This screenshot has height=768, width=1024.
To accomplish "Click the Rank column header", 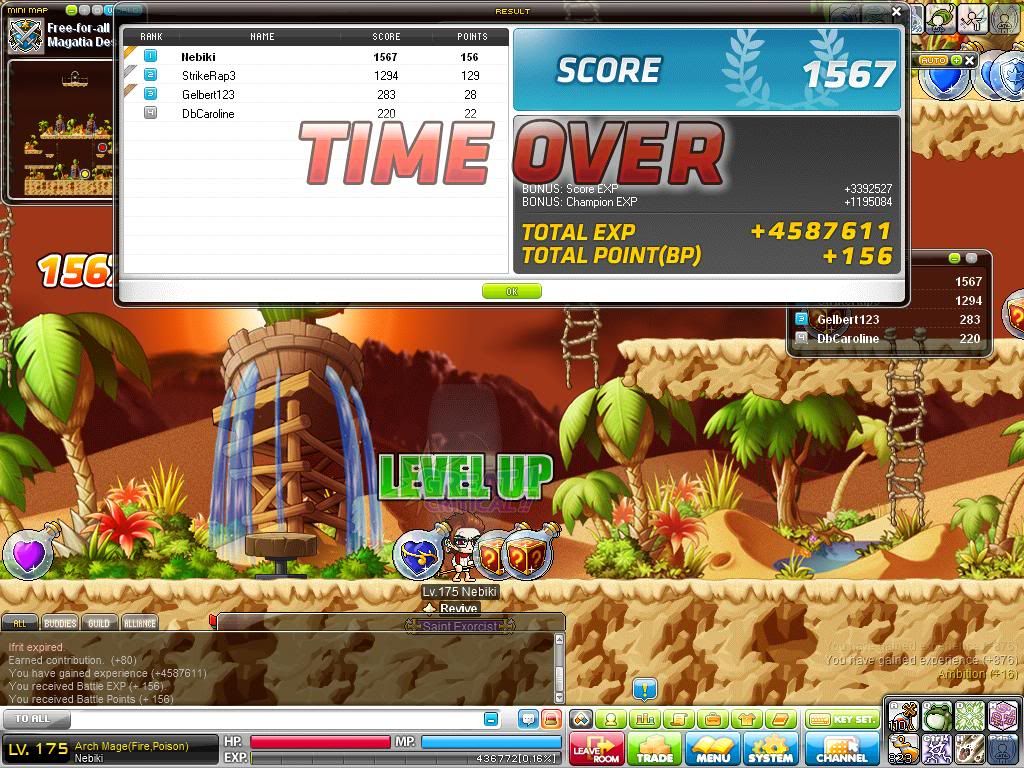I will click(152, 37).
